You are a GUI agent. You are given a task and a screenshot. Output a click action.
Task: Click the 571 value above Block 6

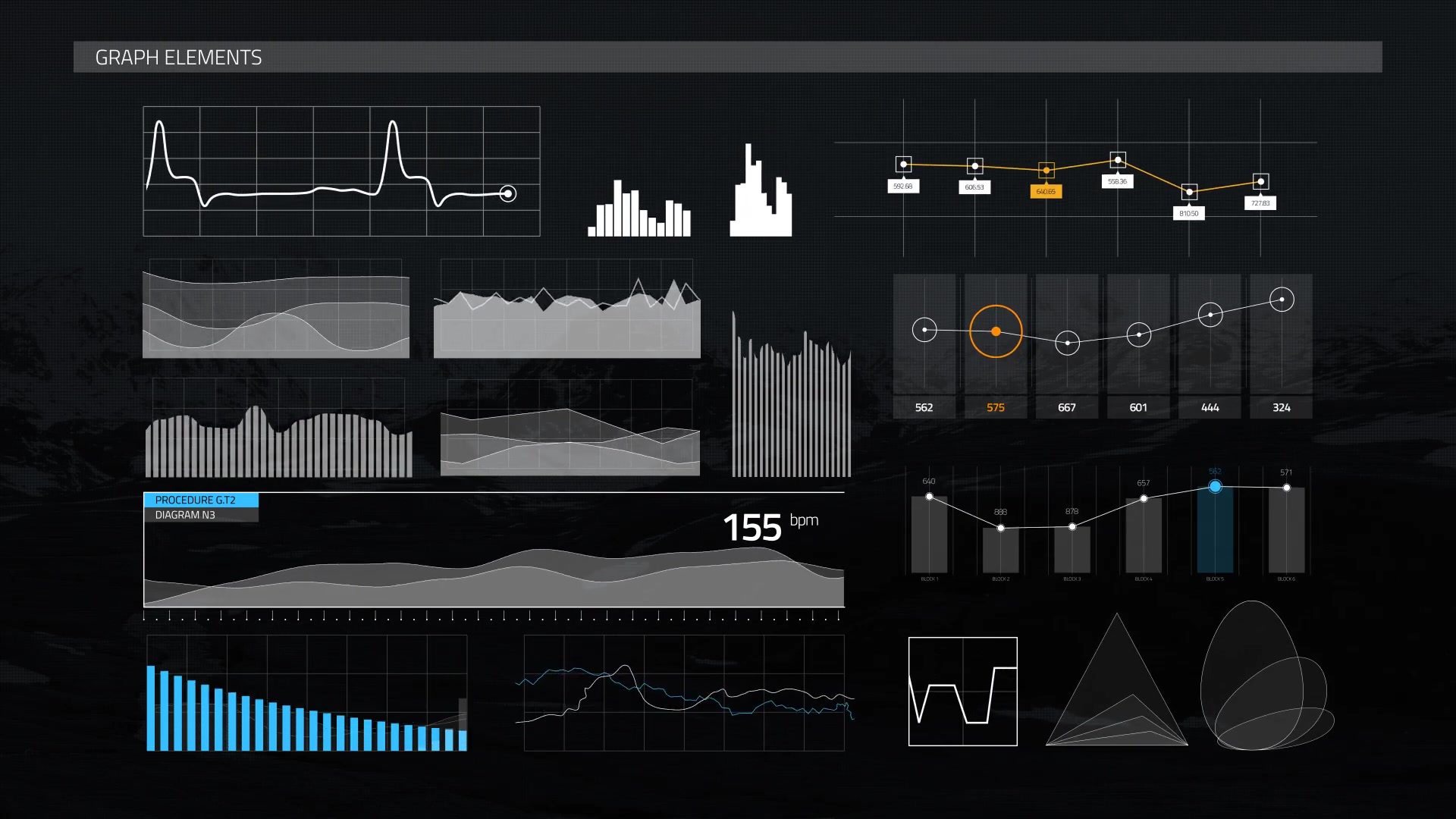1286,472
